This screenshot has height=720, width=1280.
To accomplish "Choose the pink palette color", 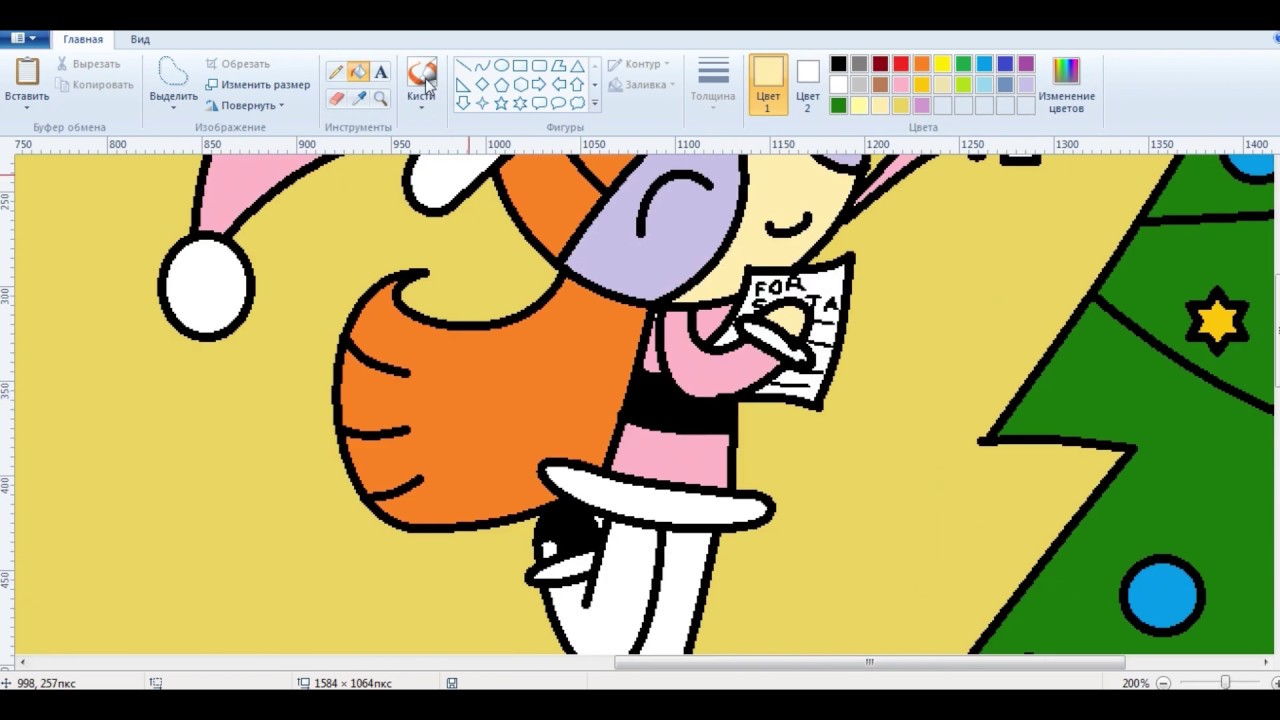I will (901, 85).
